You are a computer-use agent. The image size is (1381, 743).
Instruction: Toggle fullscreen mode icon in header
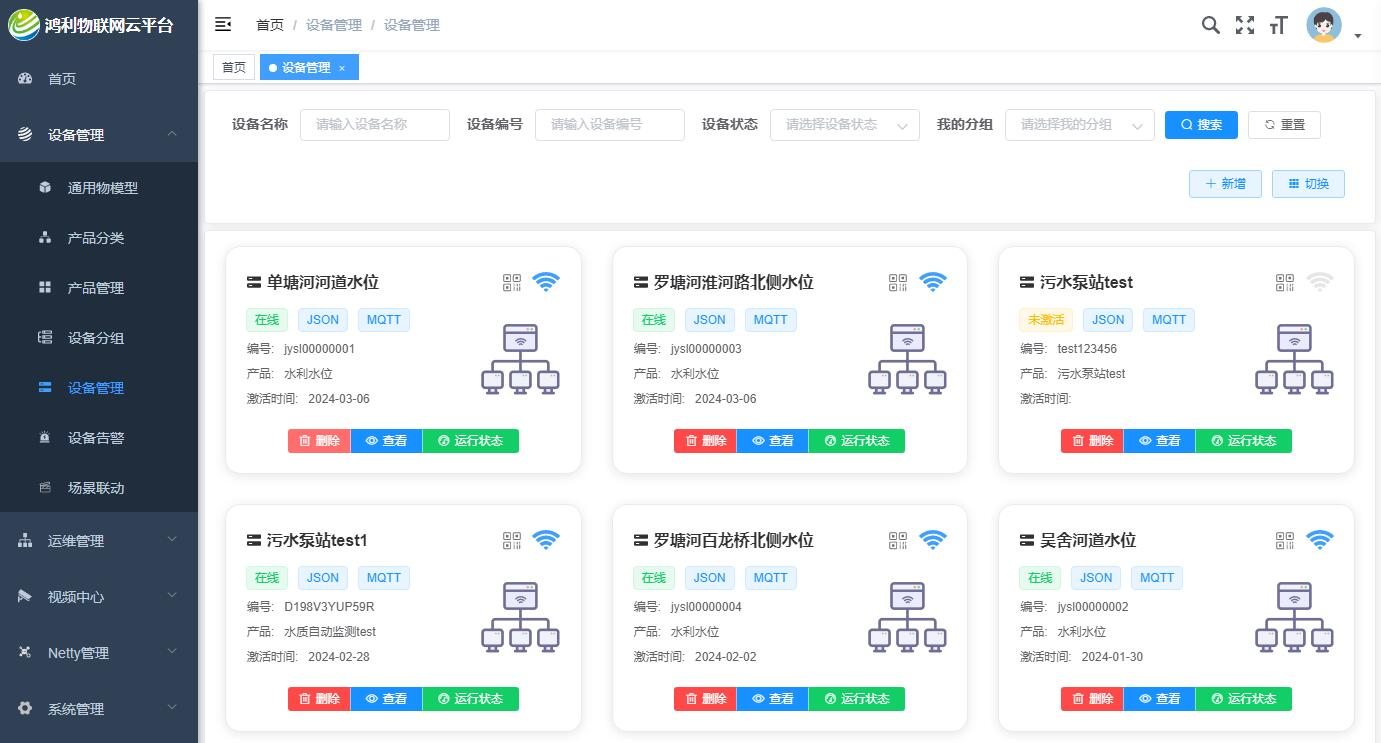click(x=1244, y=26)
